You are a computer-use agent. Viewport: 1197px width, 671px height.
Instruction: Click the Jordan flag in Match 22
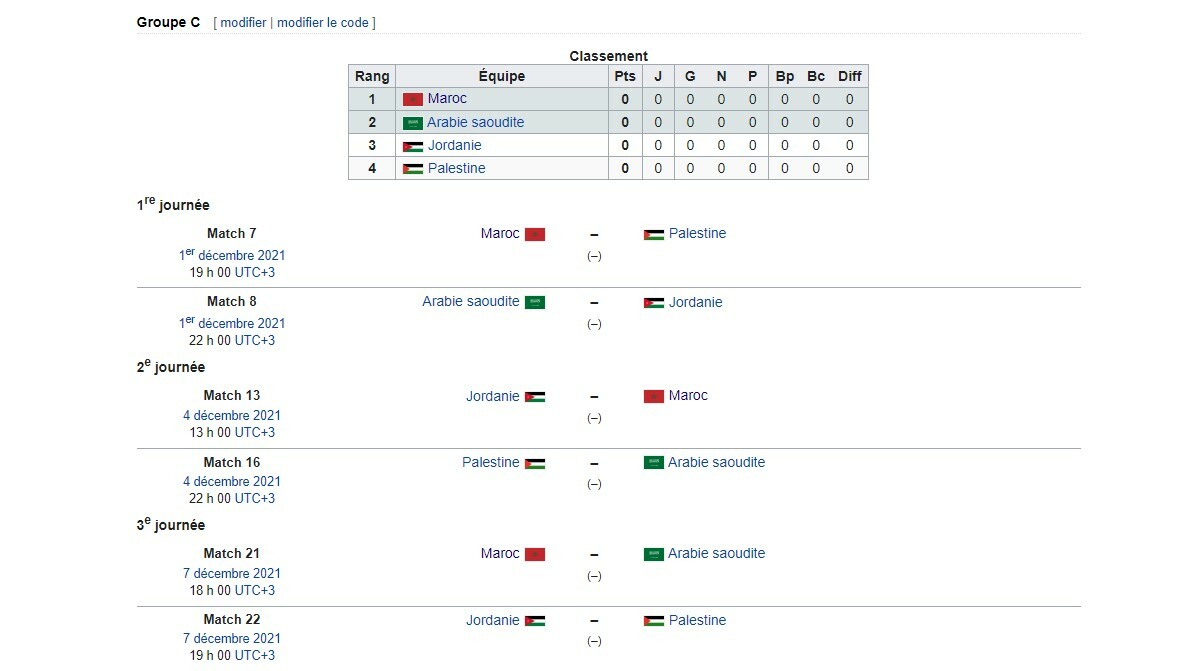click(535, 621)
